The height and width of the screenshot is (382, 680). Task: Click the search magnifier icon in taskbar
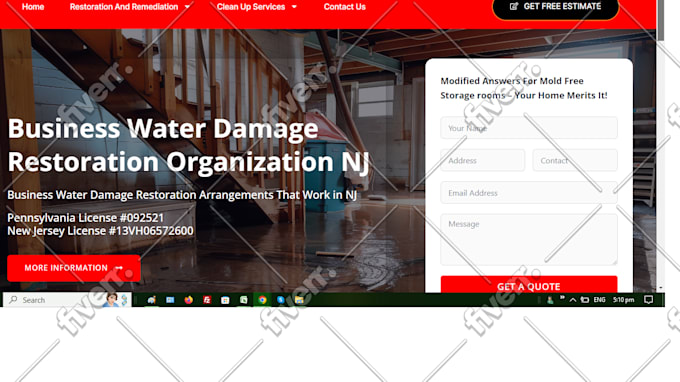click(13, 300)
